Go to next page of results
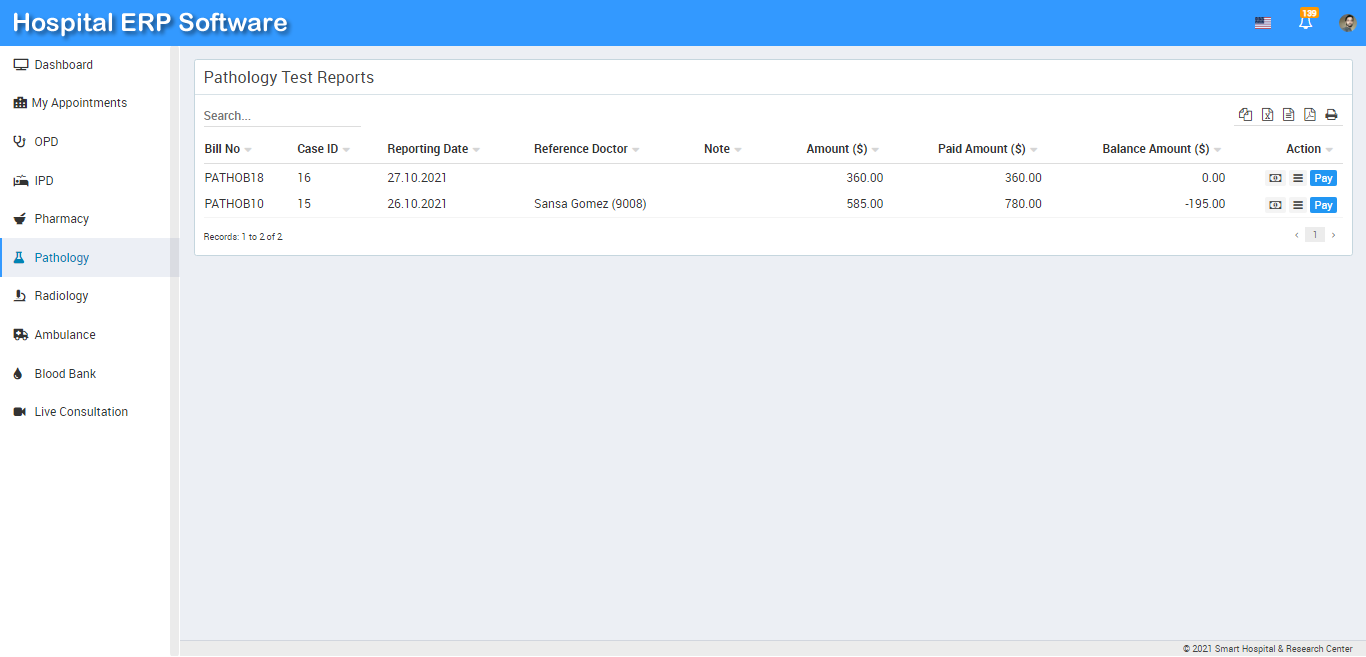This screenshot has width=1366, height=657. tap(1333, 235)
